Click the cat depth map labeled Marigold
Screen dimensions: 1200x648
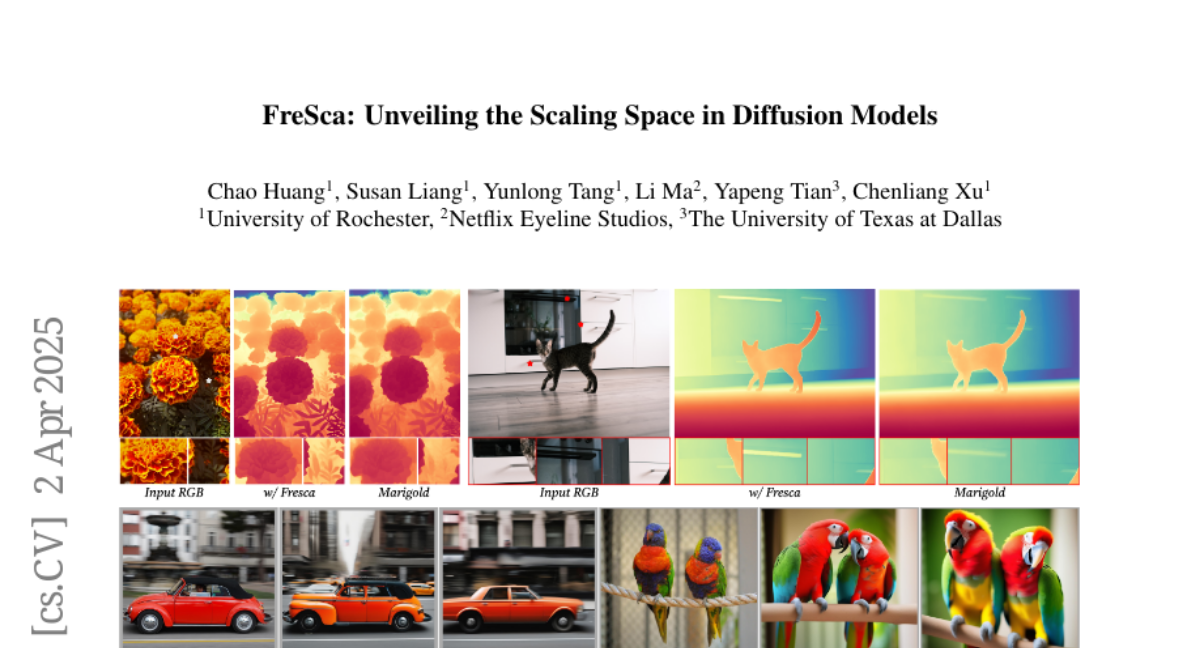979,363
